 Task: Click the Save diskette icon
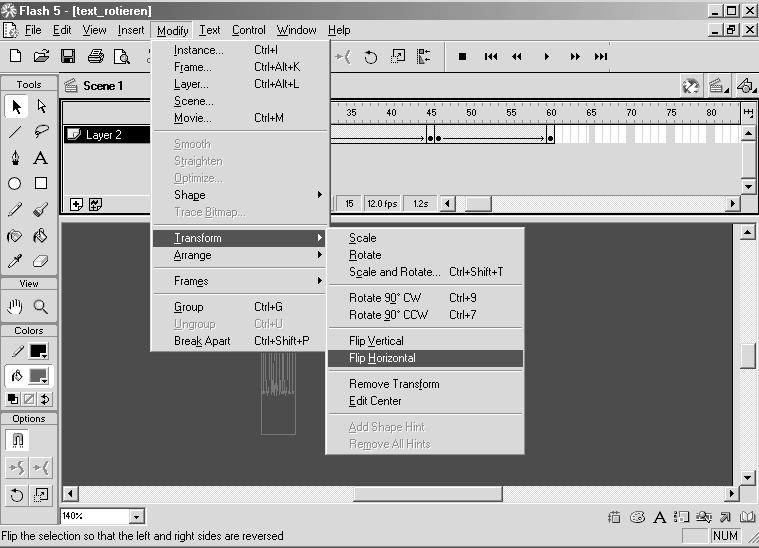click(68, 56)
